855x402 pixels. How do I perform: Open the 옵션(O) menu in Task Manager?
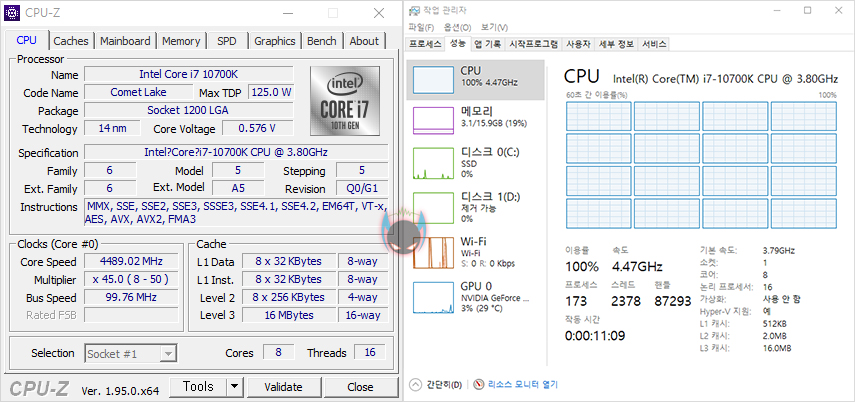pos(457,27)
